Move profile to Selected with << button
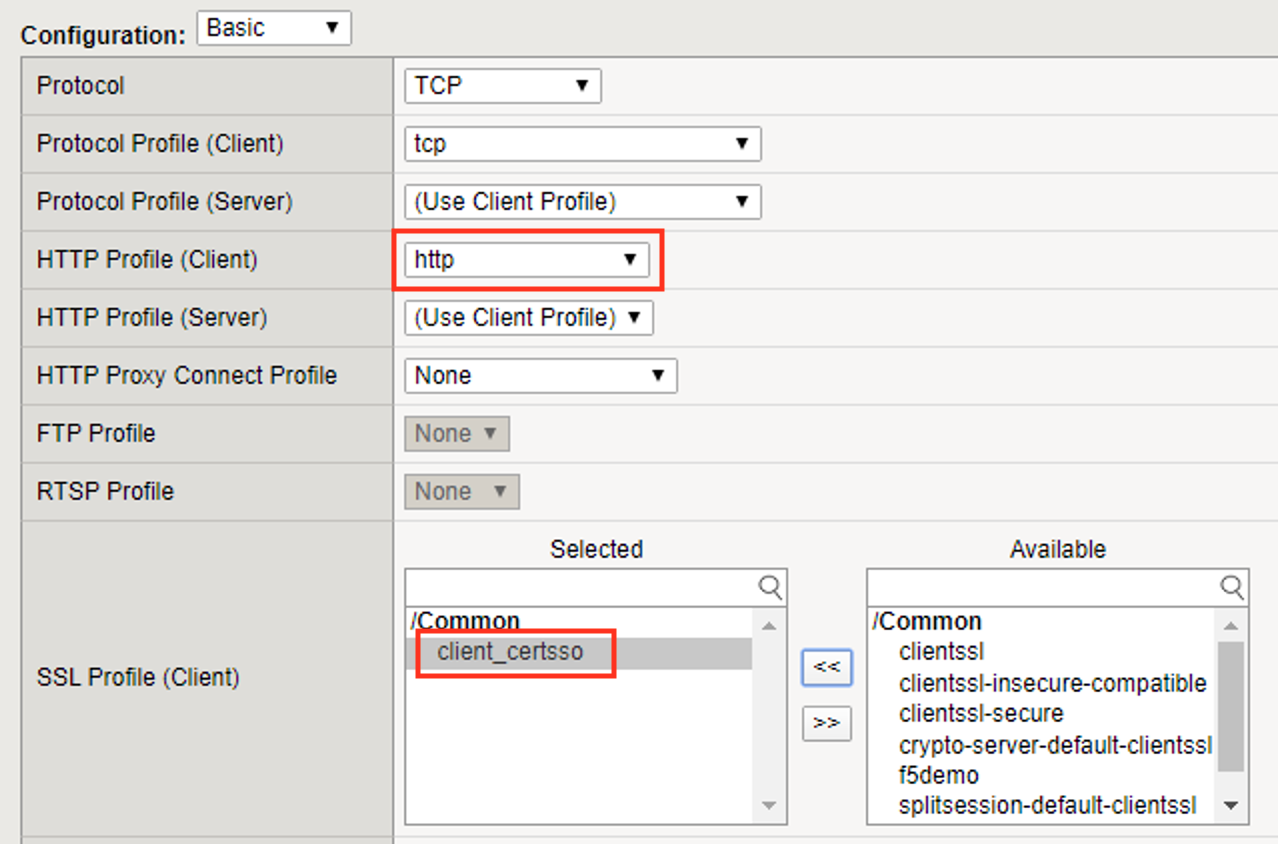This screenshot has width=1278, height=844. (827, 667)
